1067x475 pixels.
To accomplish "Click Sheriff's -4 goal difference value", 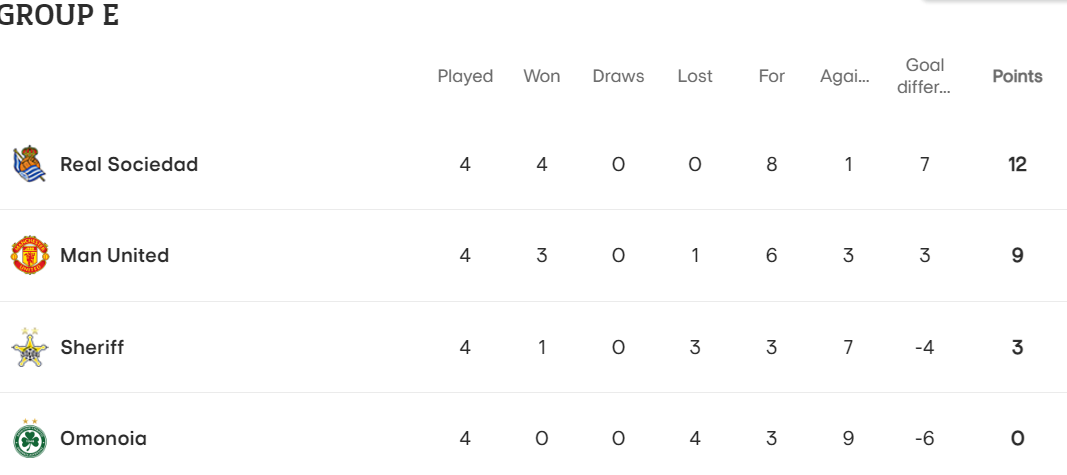I will (x=924, y=347).
